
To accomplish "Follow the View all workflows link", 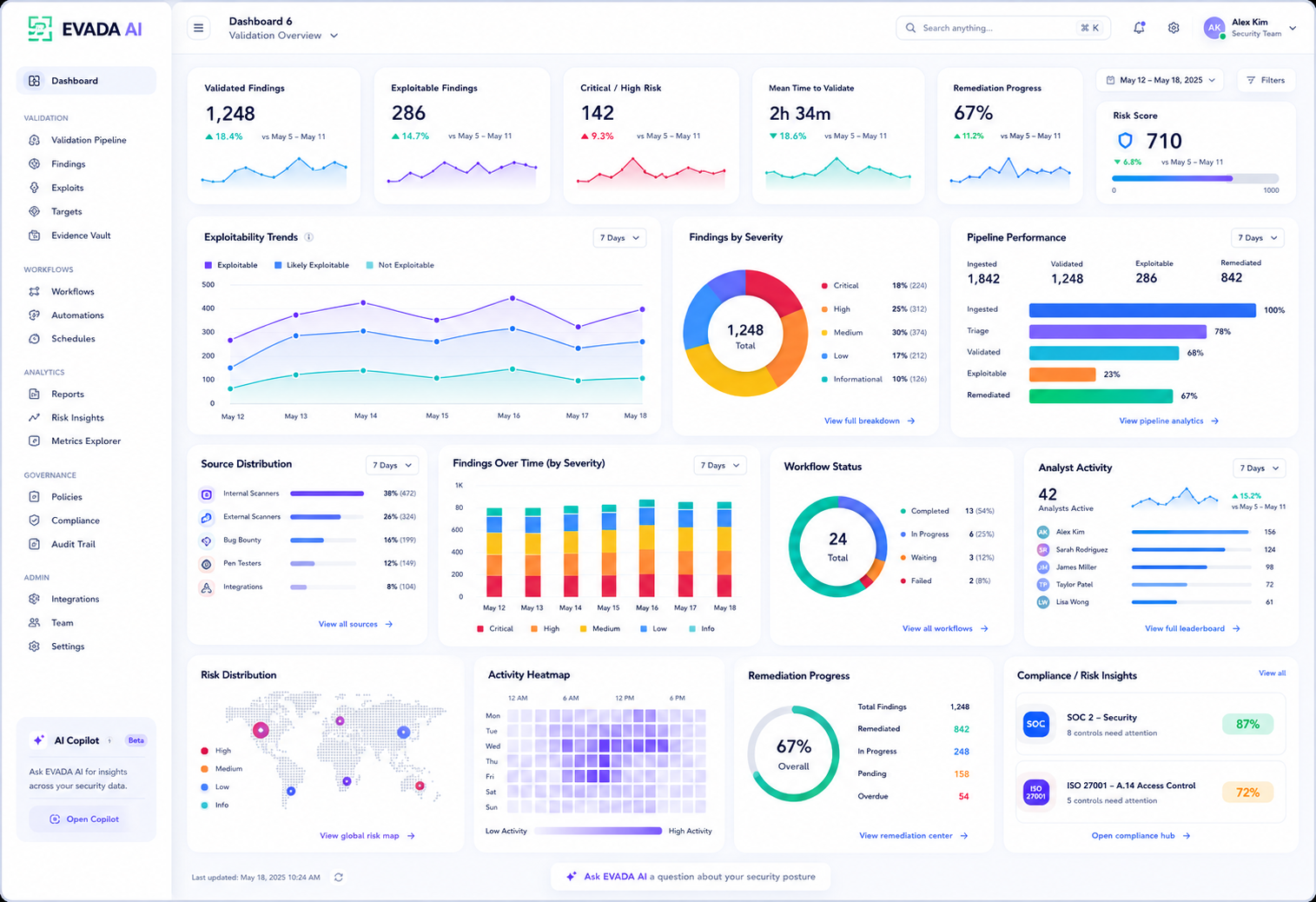I will click(945, 628).
